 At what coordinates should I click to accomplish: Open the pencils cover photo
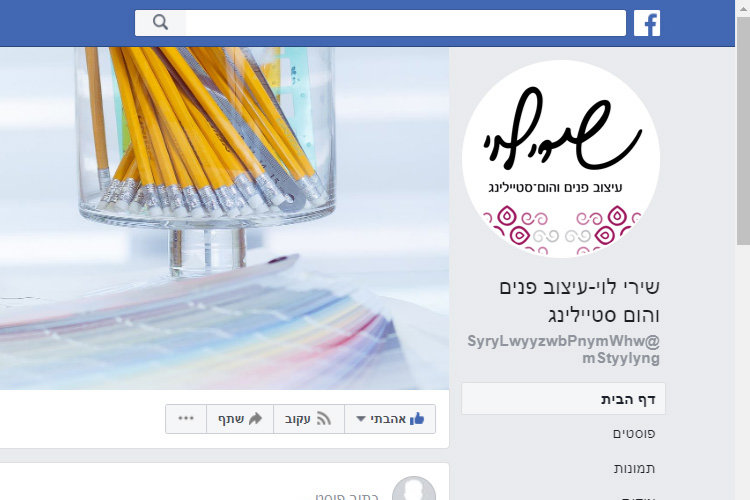pos(224,218)
